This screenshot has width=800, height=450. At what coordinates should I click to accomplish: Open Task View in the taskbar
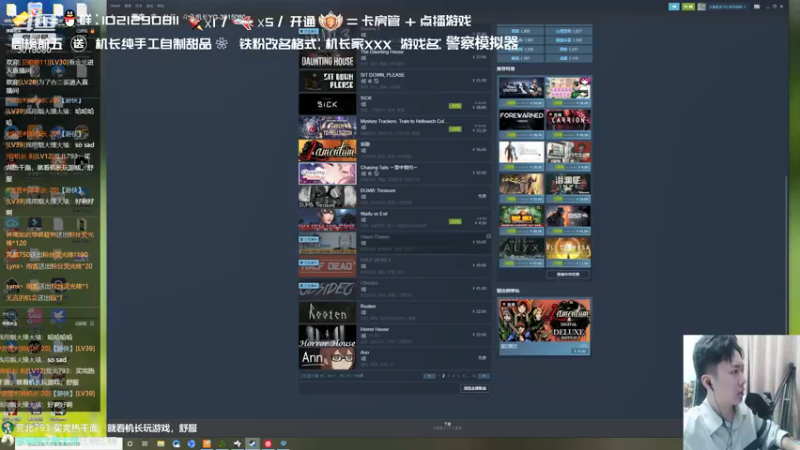click(x=145, y=444)
